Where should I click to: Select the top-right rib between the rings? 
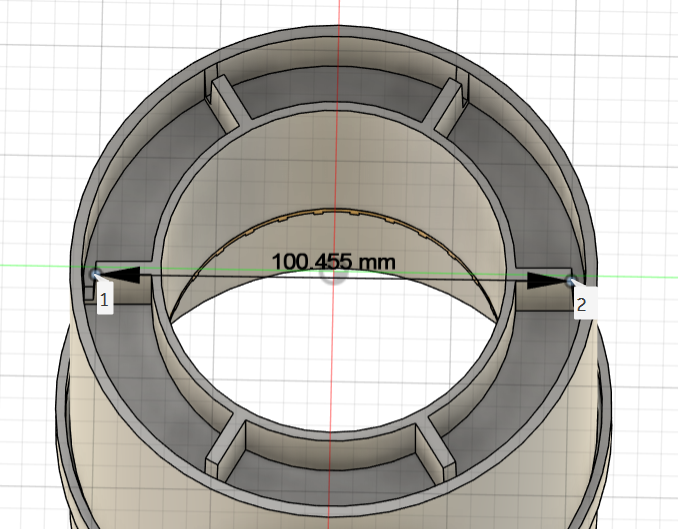tap(443, 106)
